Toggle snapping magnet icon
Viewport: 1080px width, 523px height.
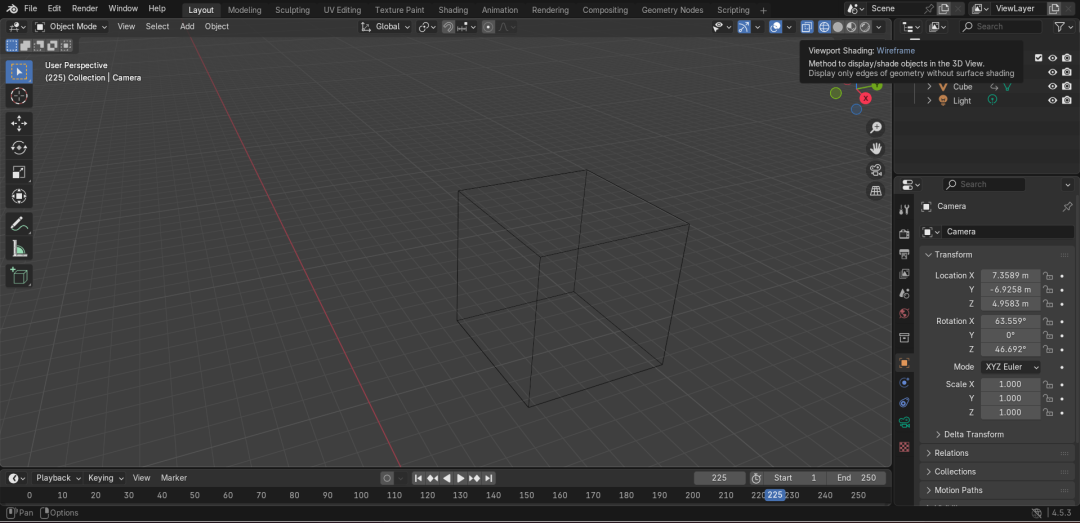point(448,27)
